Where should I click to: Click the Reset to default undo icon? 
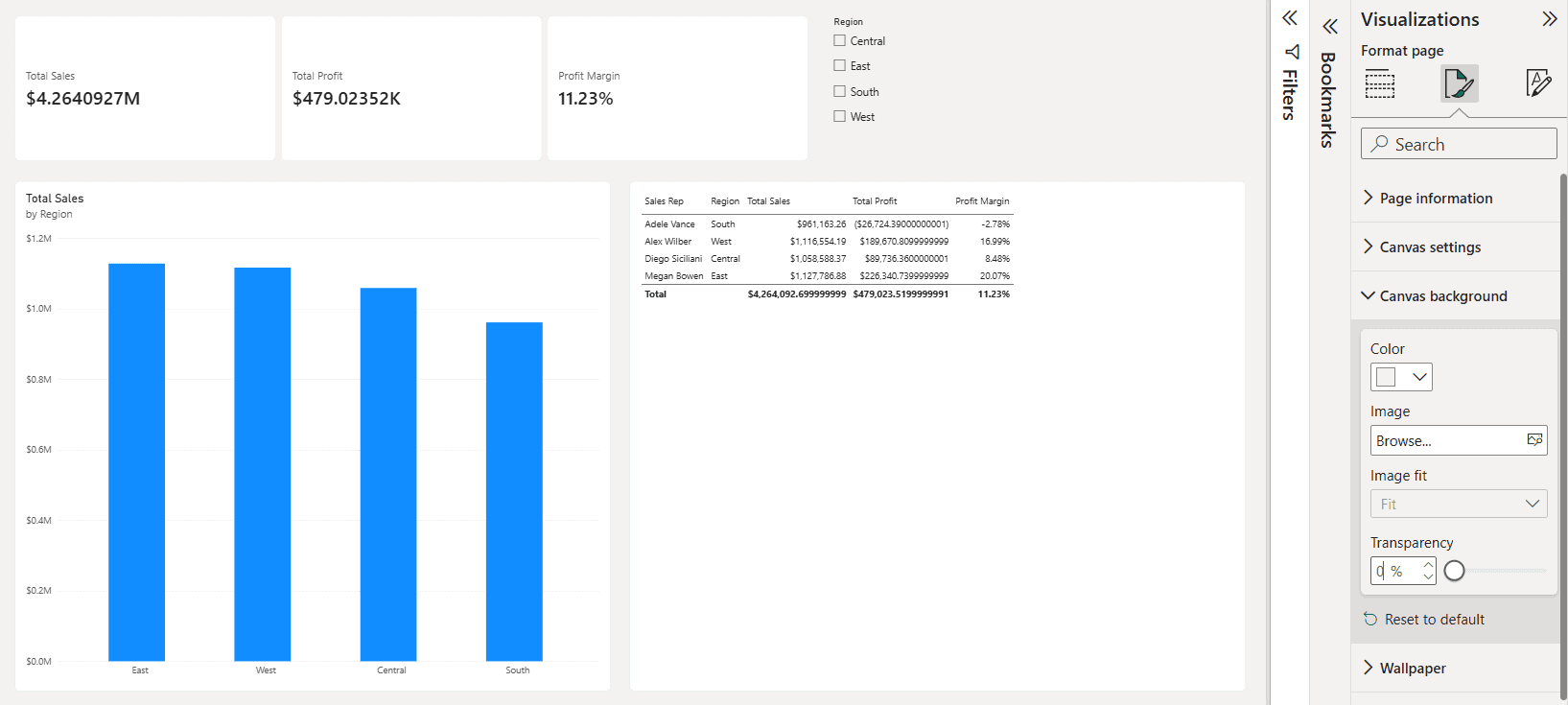tap(1370, 619)
